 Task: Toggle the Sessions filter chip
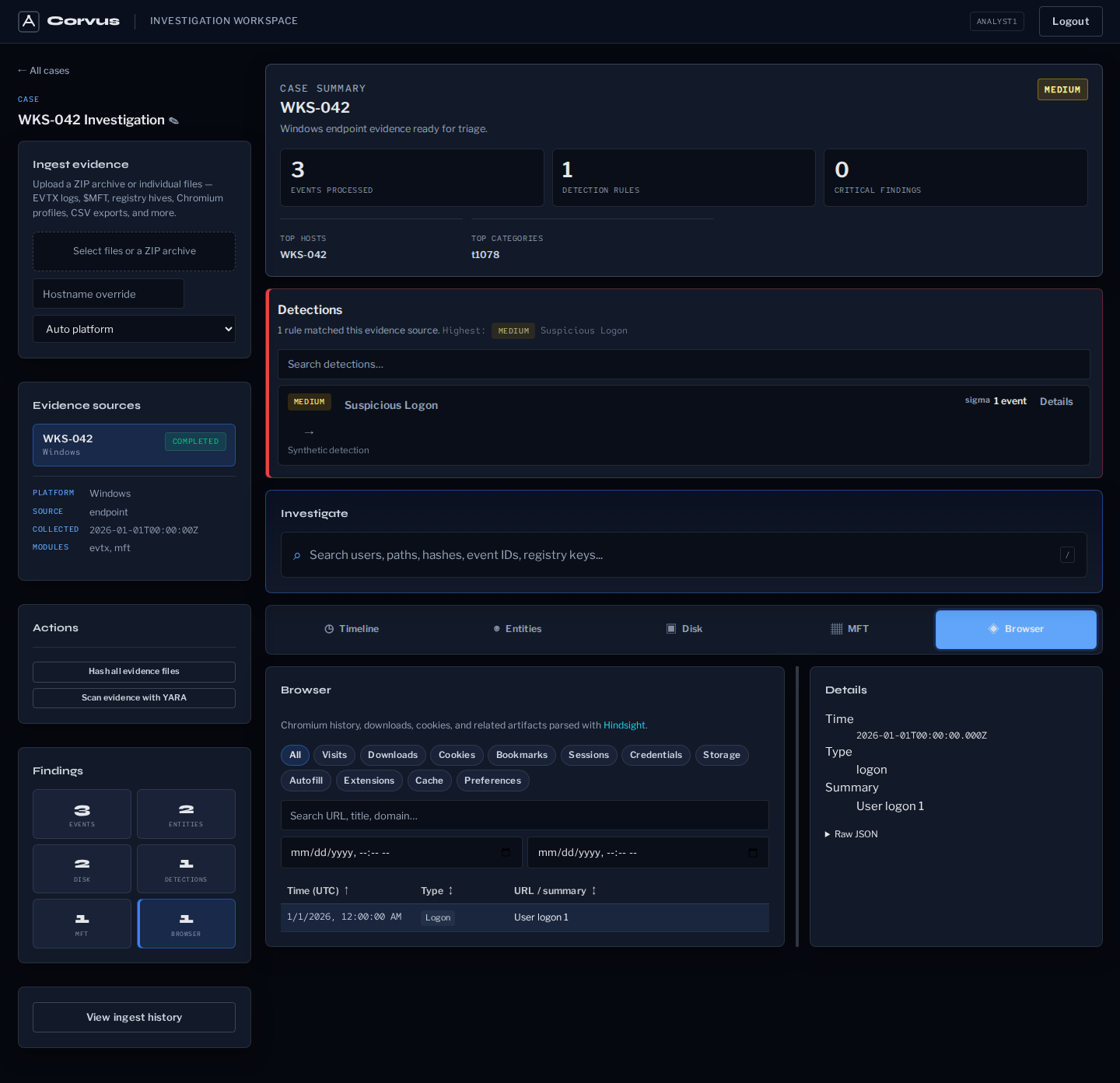[x=589, y=755]
